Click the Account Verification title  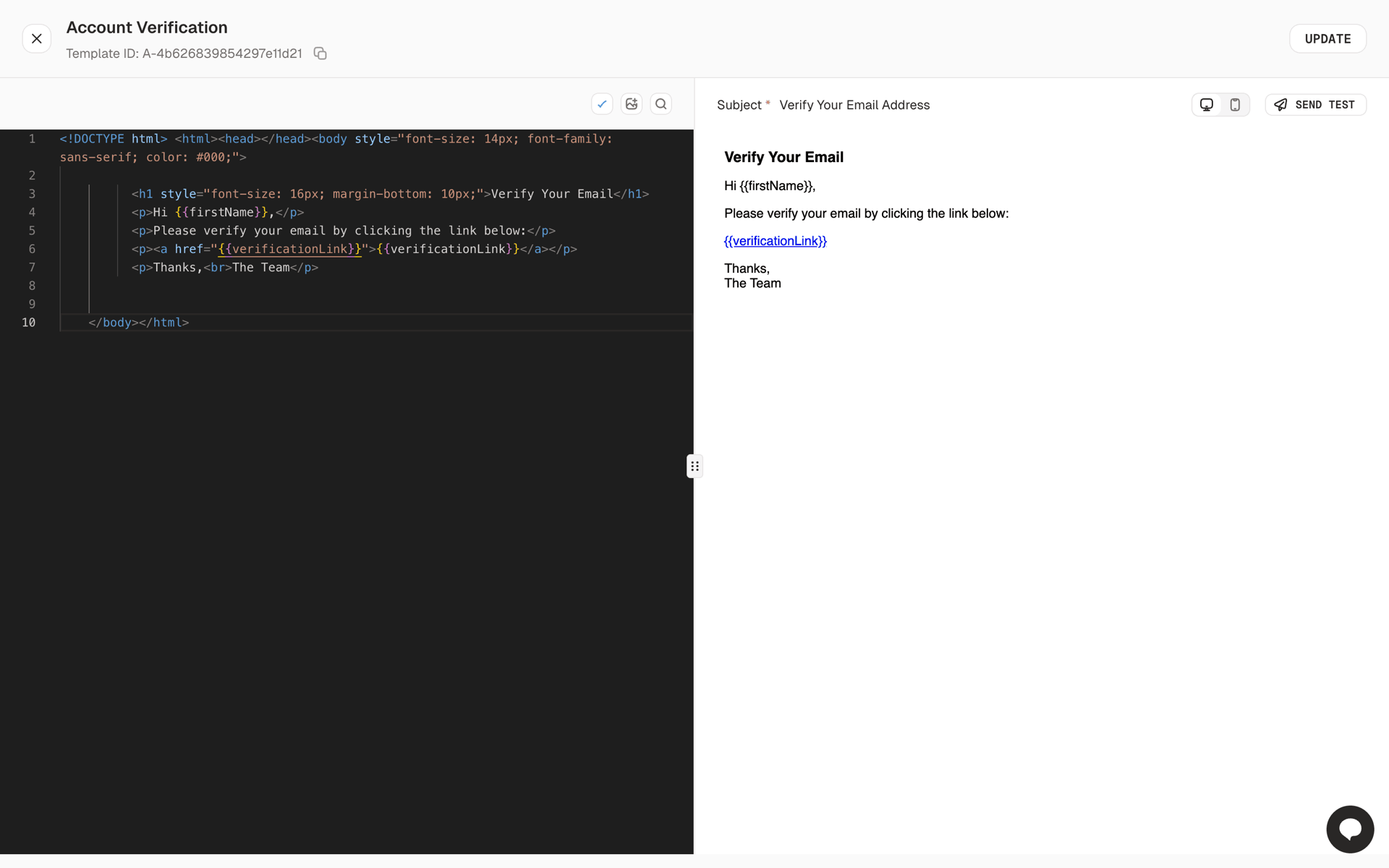coord(147,27)
